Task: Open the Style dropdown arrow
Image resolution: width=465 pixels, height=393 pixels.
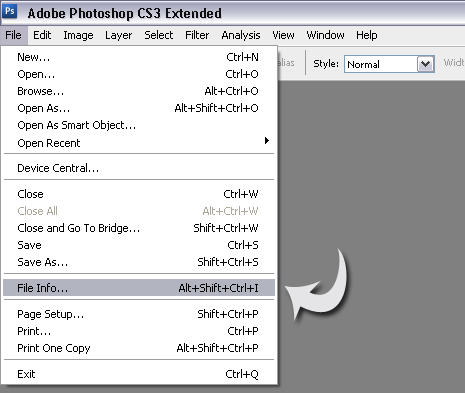Action: pyautogui.click(x=426, y=64)
